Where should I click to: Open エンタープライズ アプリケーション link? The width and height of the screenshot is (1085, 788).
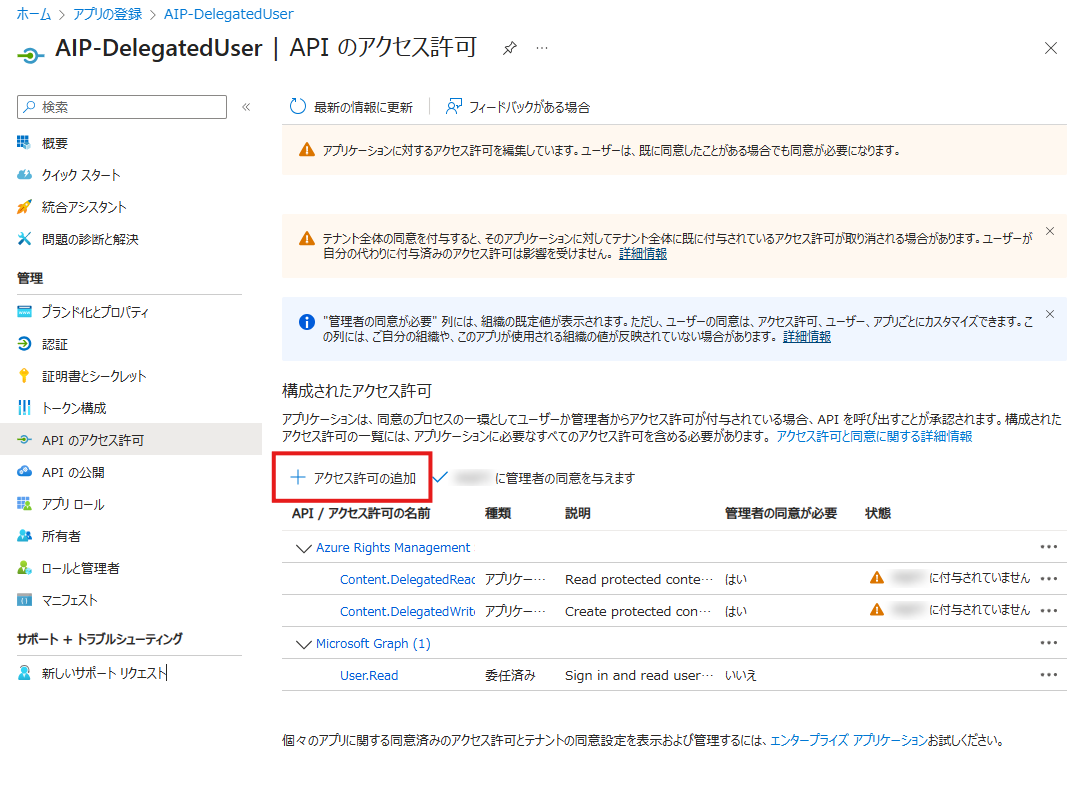coord(849,740)
